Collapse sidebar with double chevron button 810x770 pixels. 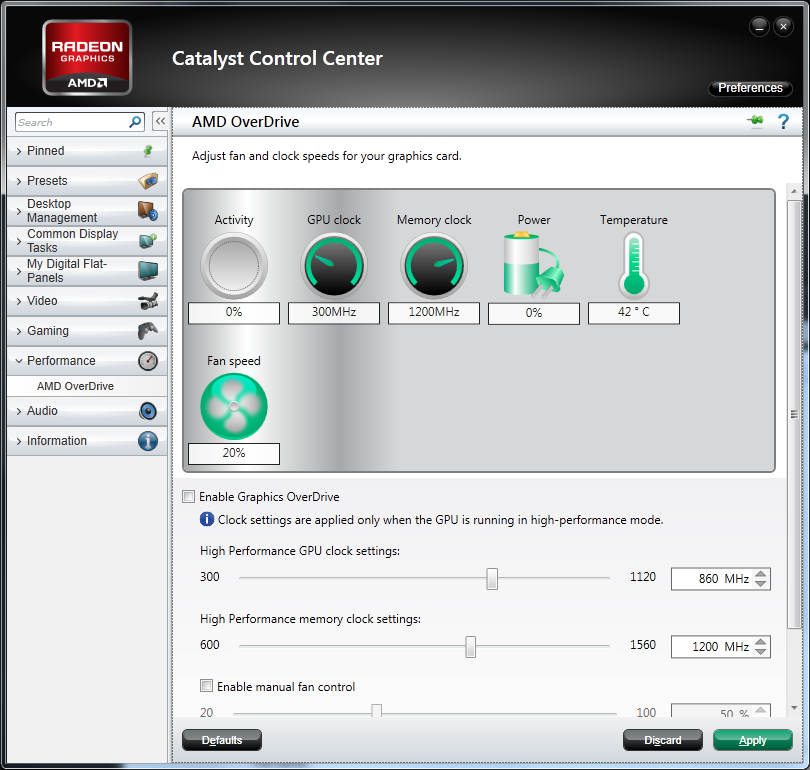pos(160,121)
